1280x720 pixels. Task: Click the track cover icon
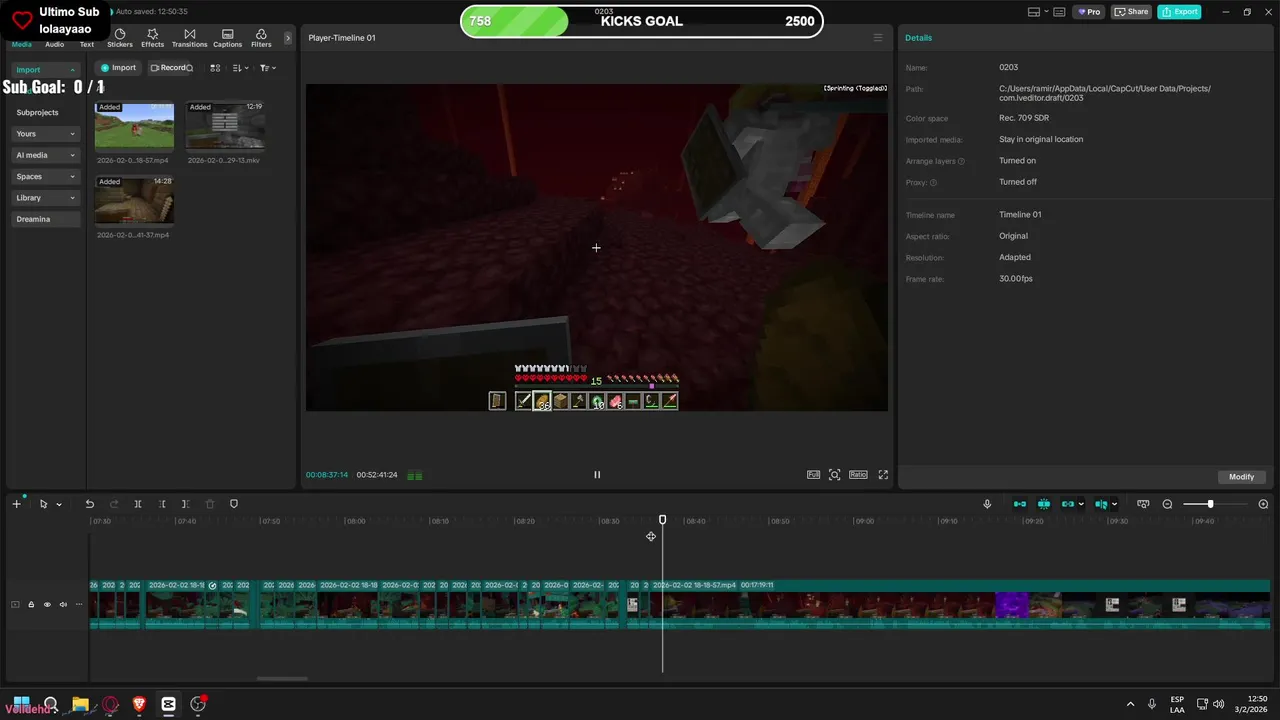tap(15, 604)
